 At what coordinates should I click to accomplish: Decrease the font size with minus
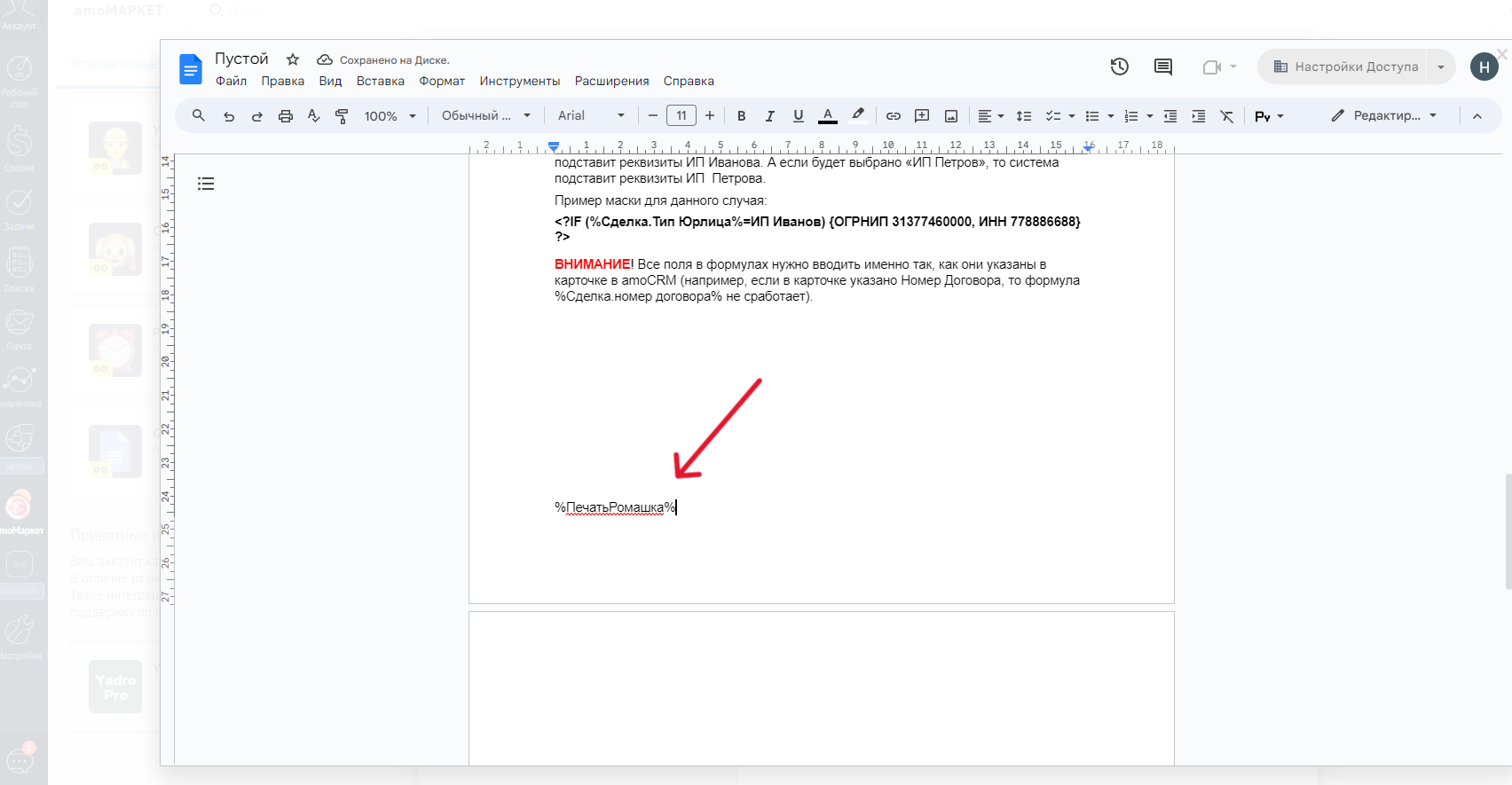[653, 115]
